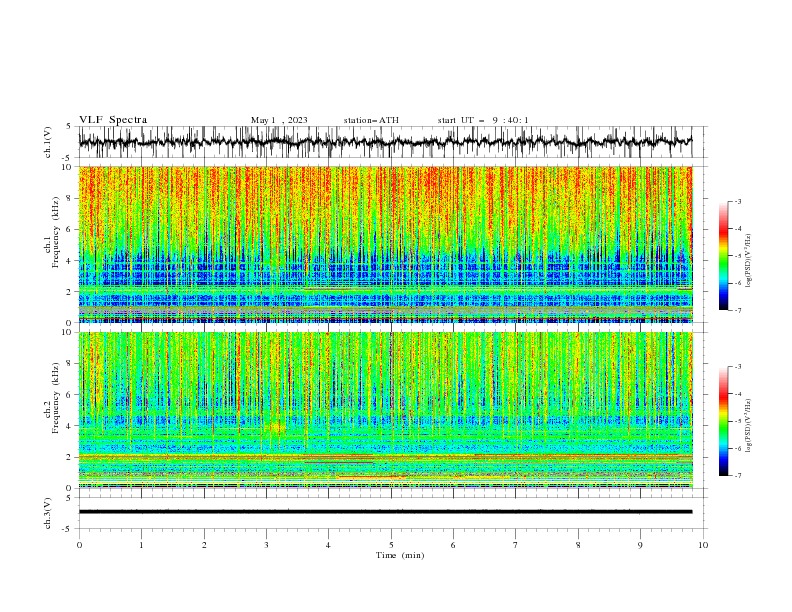Click the time axis tick label '3'

tap(266, 545)
